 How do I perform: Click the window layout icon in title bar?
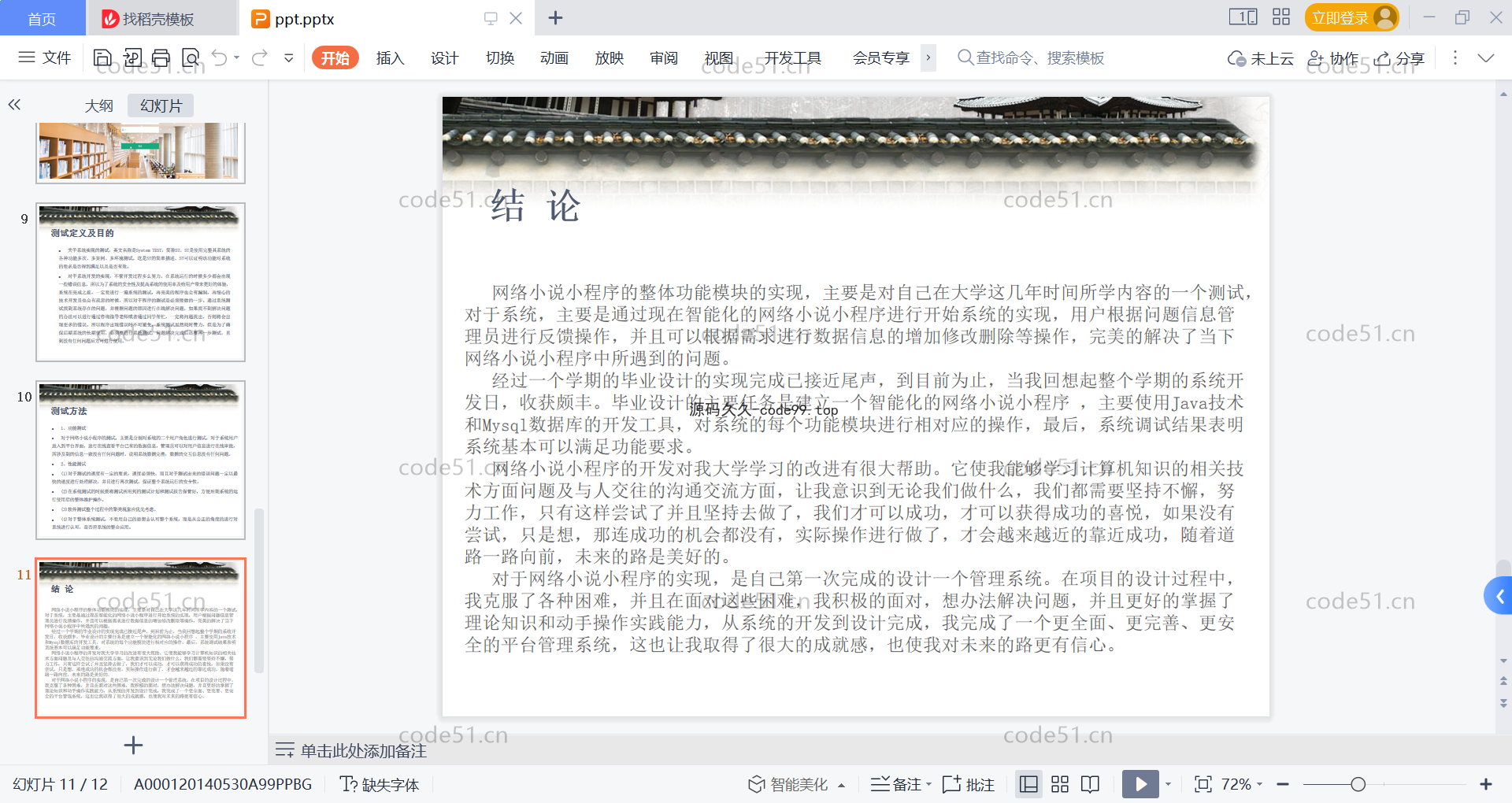(x=1243, y=17)
